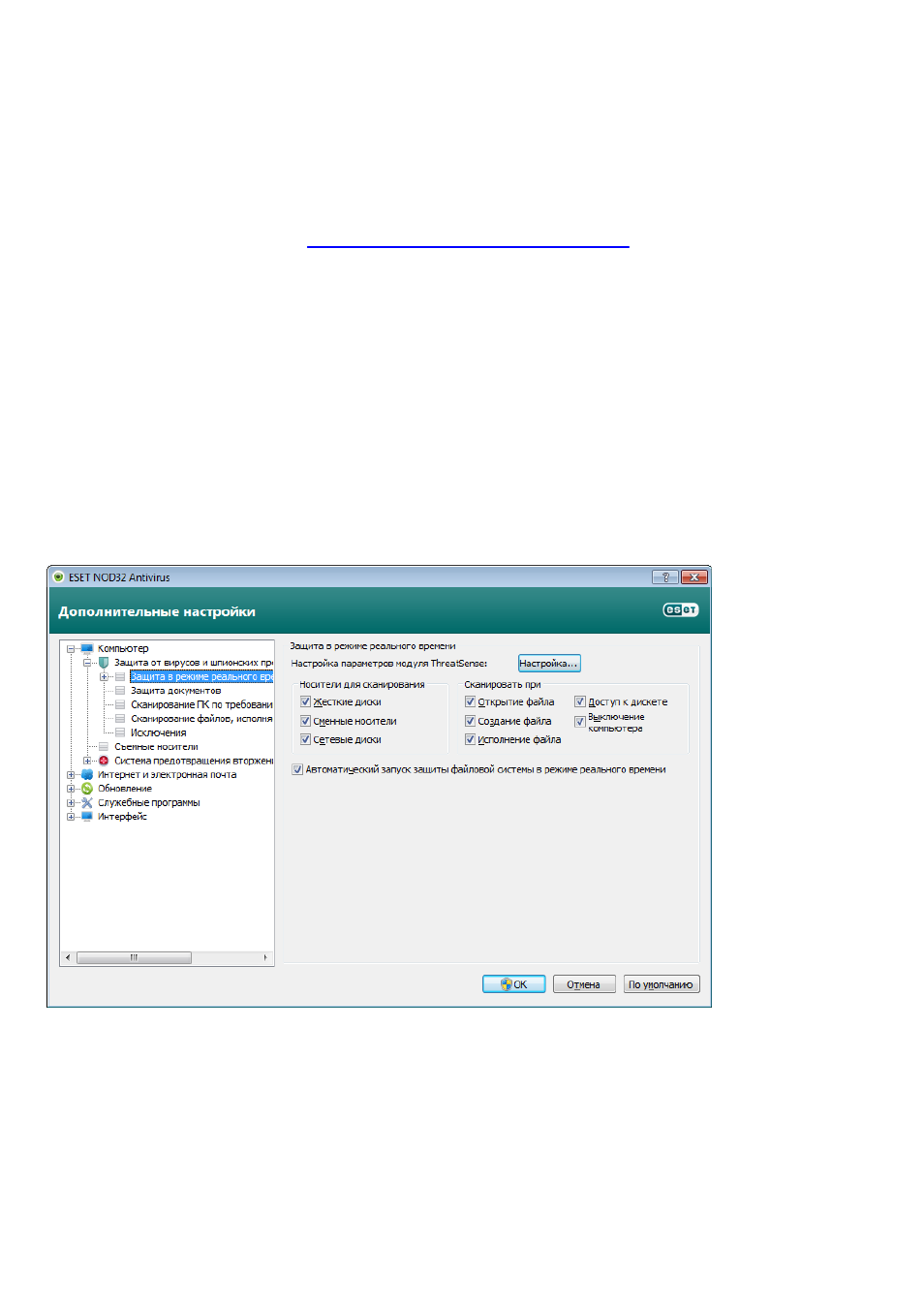Expand Интернет и электронная почта node
Screen dimensions: 924x1308
[71, 775]
